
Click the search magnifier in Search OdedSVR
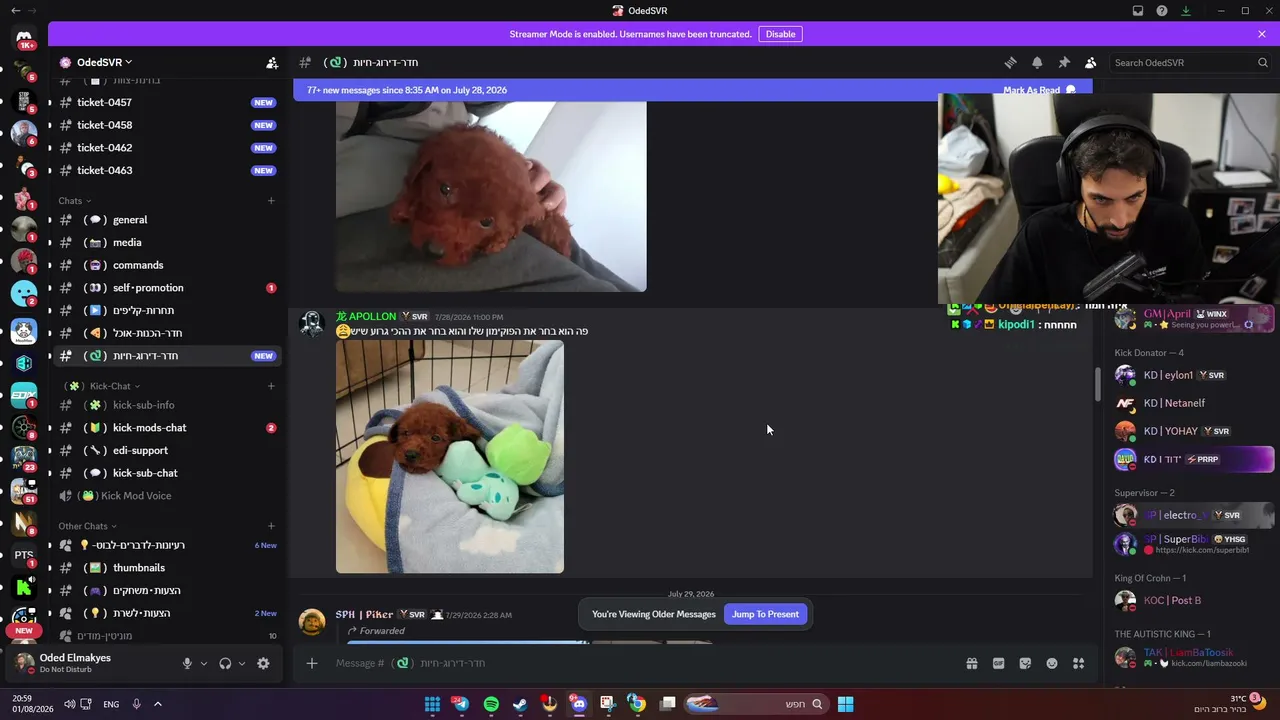tap(1263, 62)
